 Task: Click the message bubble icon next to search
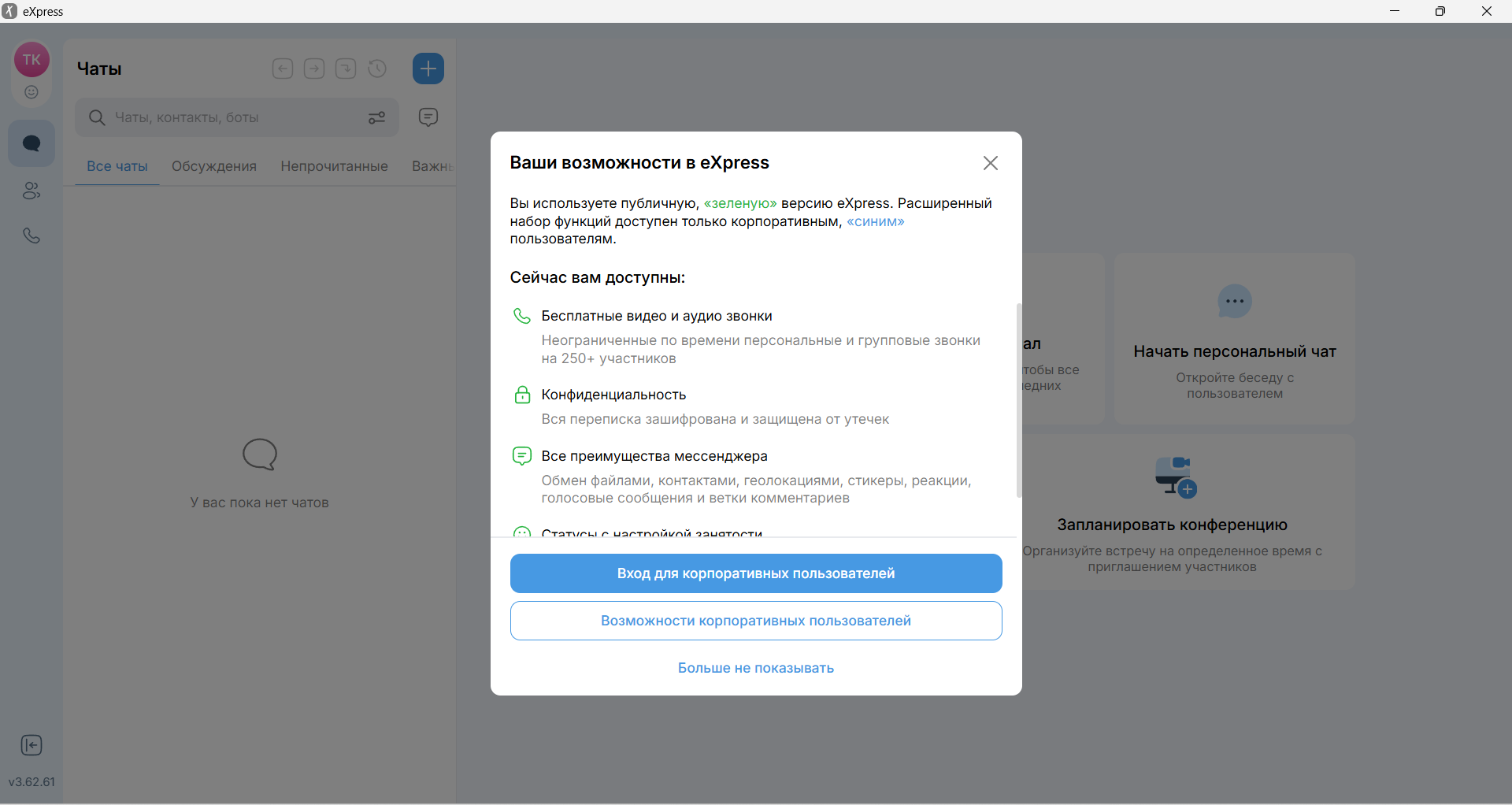(428, 117)
